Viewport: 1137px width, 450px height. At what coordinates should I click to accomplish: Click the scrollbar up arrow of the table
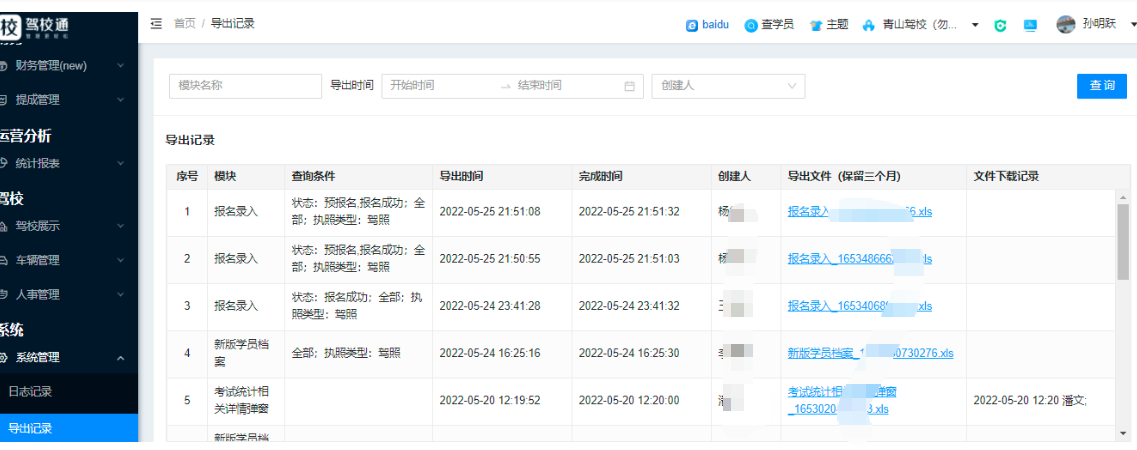(x=1123, y=197)
